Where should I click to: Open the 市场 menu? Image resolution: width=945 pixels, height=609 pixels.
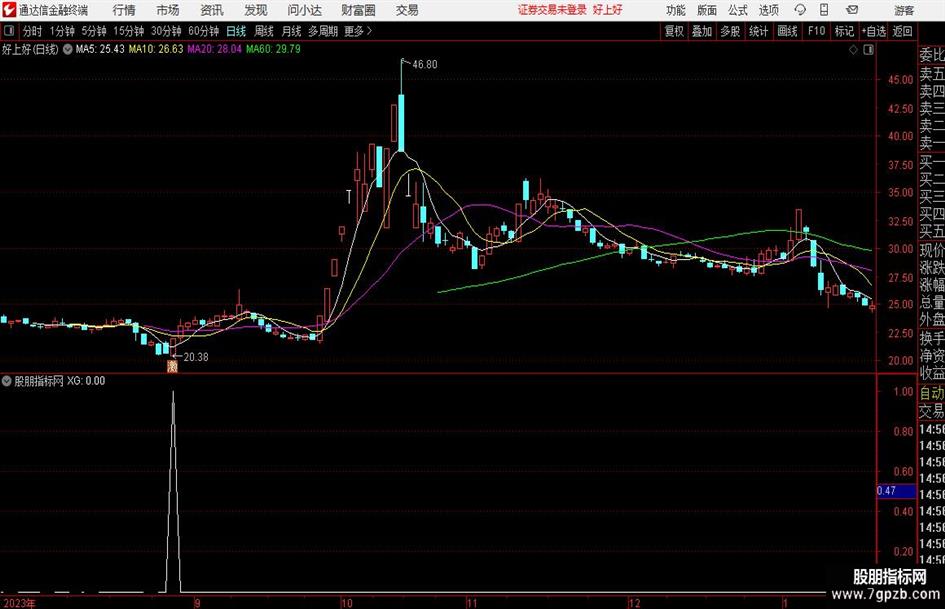pos(168,10)
